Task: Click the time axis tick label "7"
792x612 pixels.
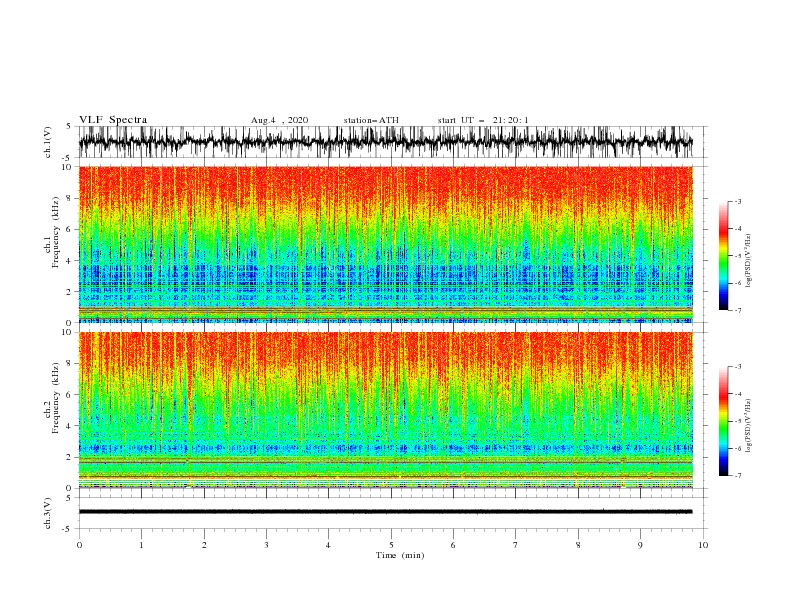Action: [516, 545]
